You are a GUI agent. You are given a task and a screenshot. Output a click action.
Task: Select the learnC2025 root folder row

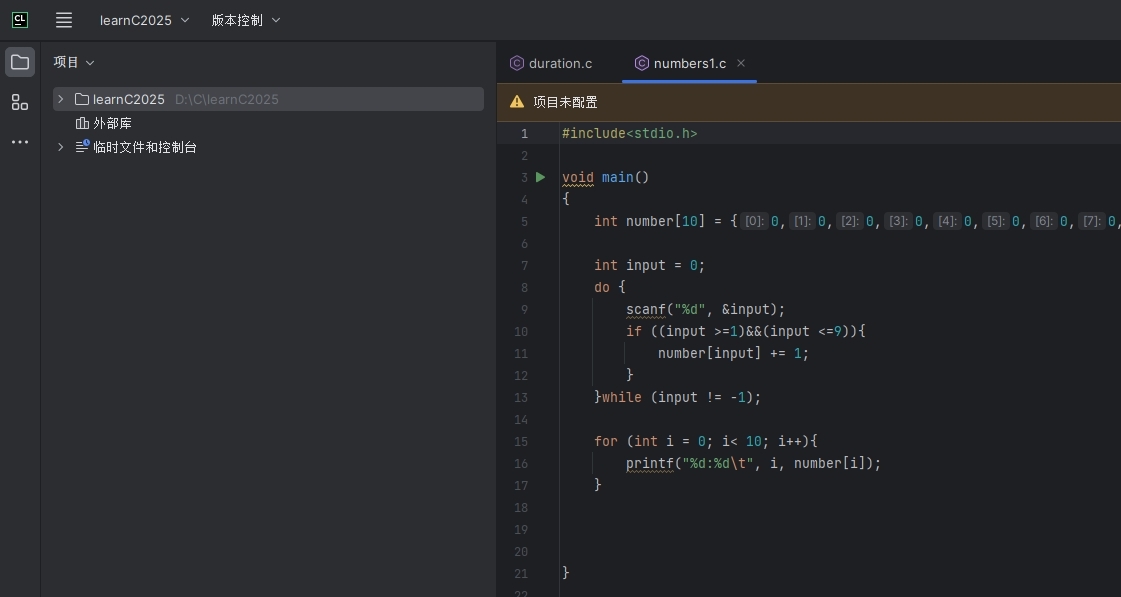click(x=268, y=99)
